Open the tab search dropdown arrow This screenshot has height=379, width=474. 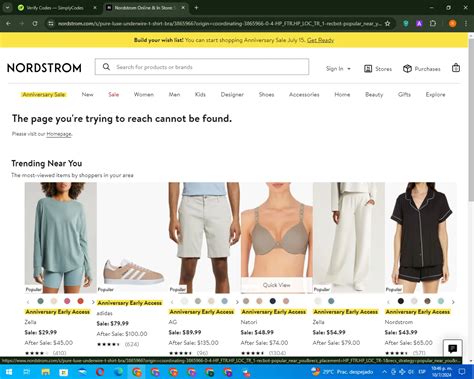7,7
